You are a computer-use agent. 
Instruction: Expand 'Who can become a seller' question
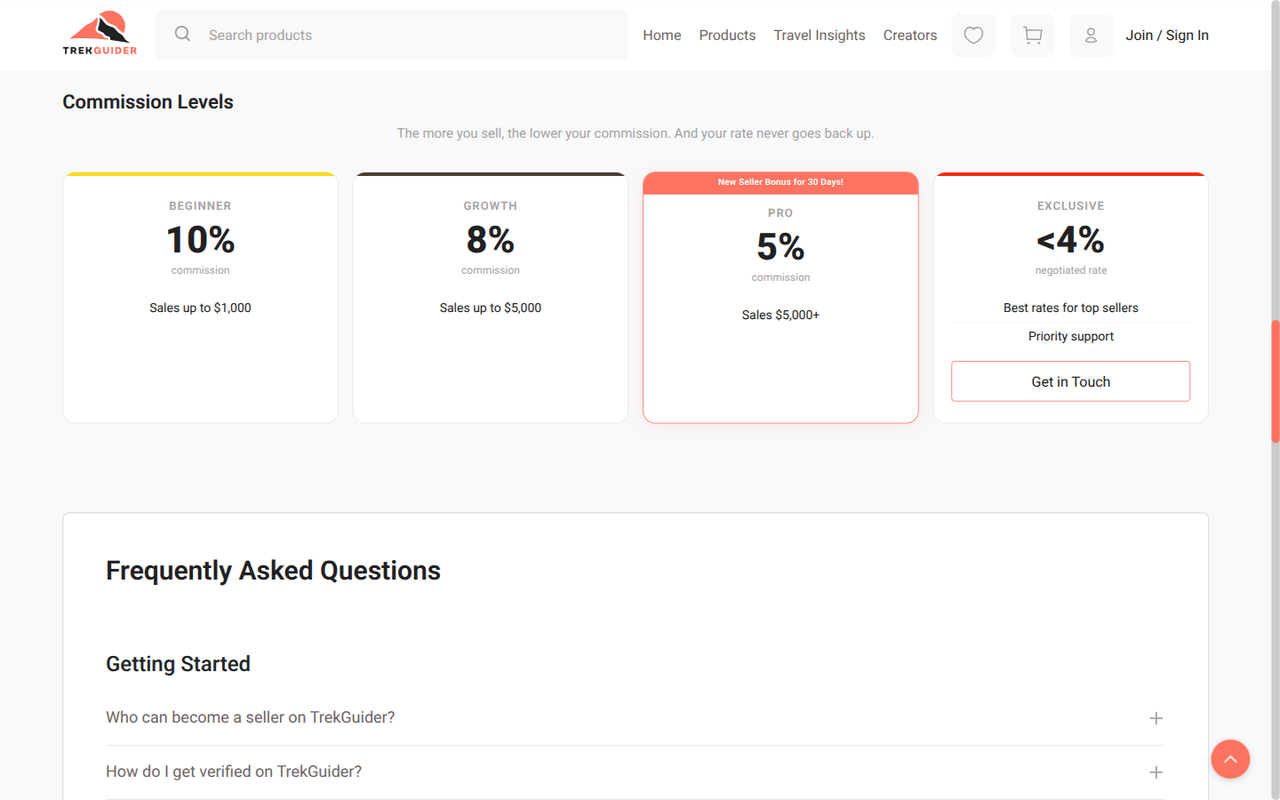pyautogui.click(x=635, y=718)
